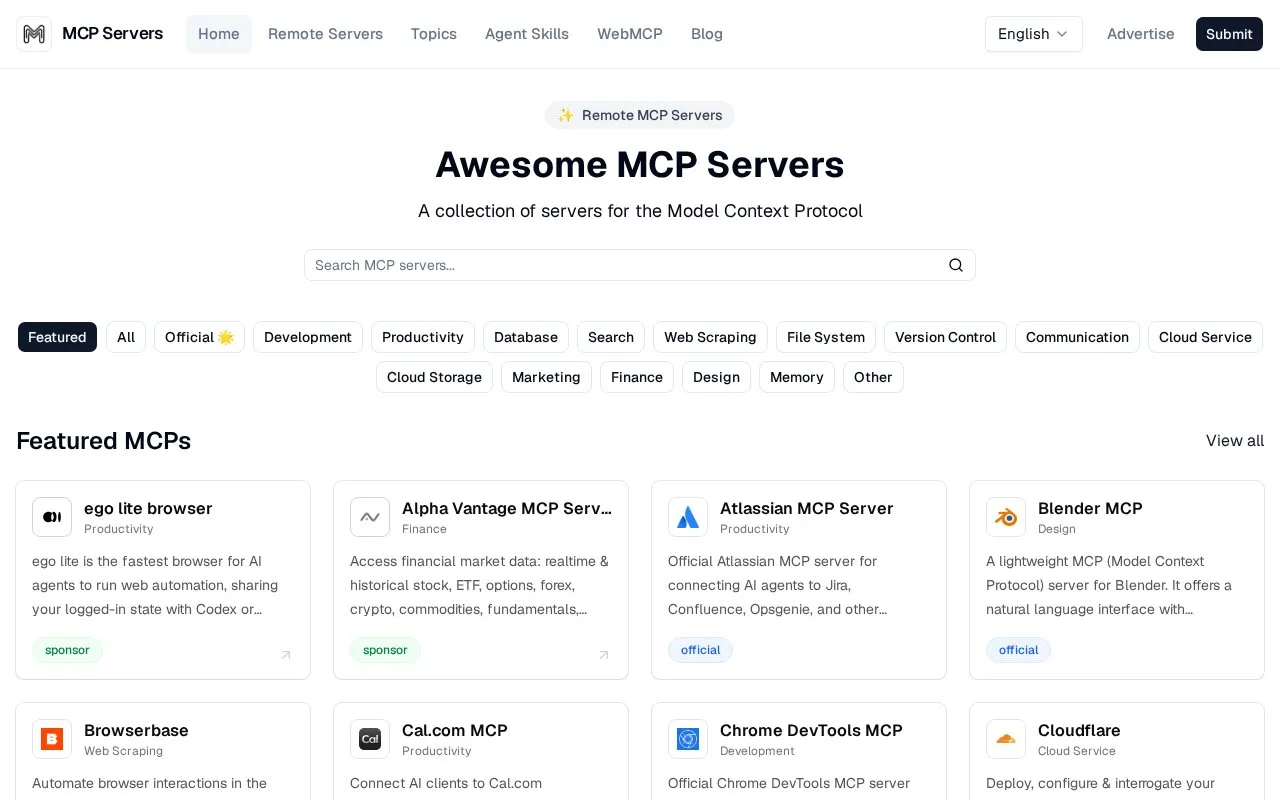Filter by the Official category

[199, 337]
